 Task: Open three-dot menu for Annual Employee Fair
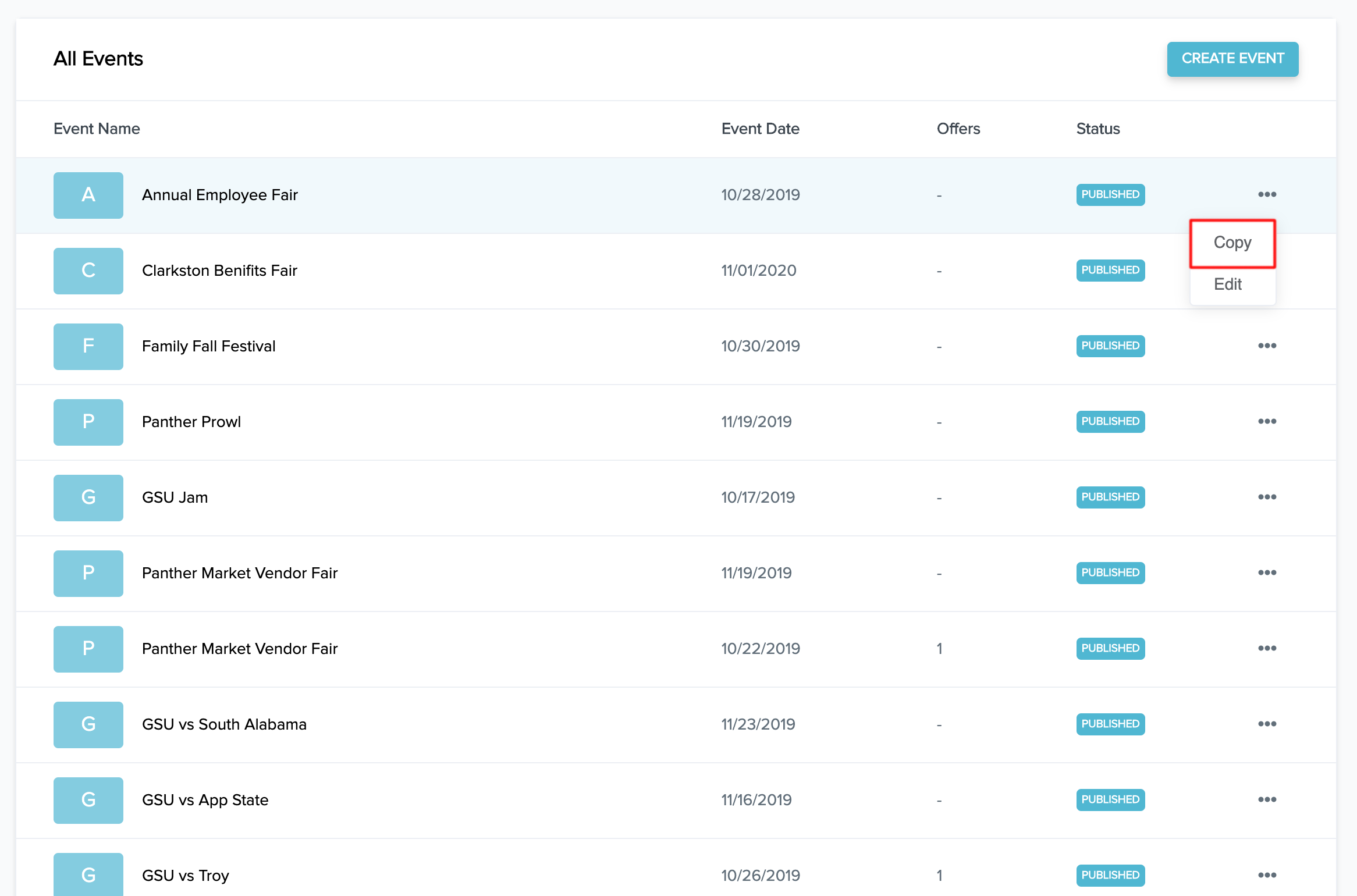tap(1267, 194)
